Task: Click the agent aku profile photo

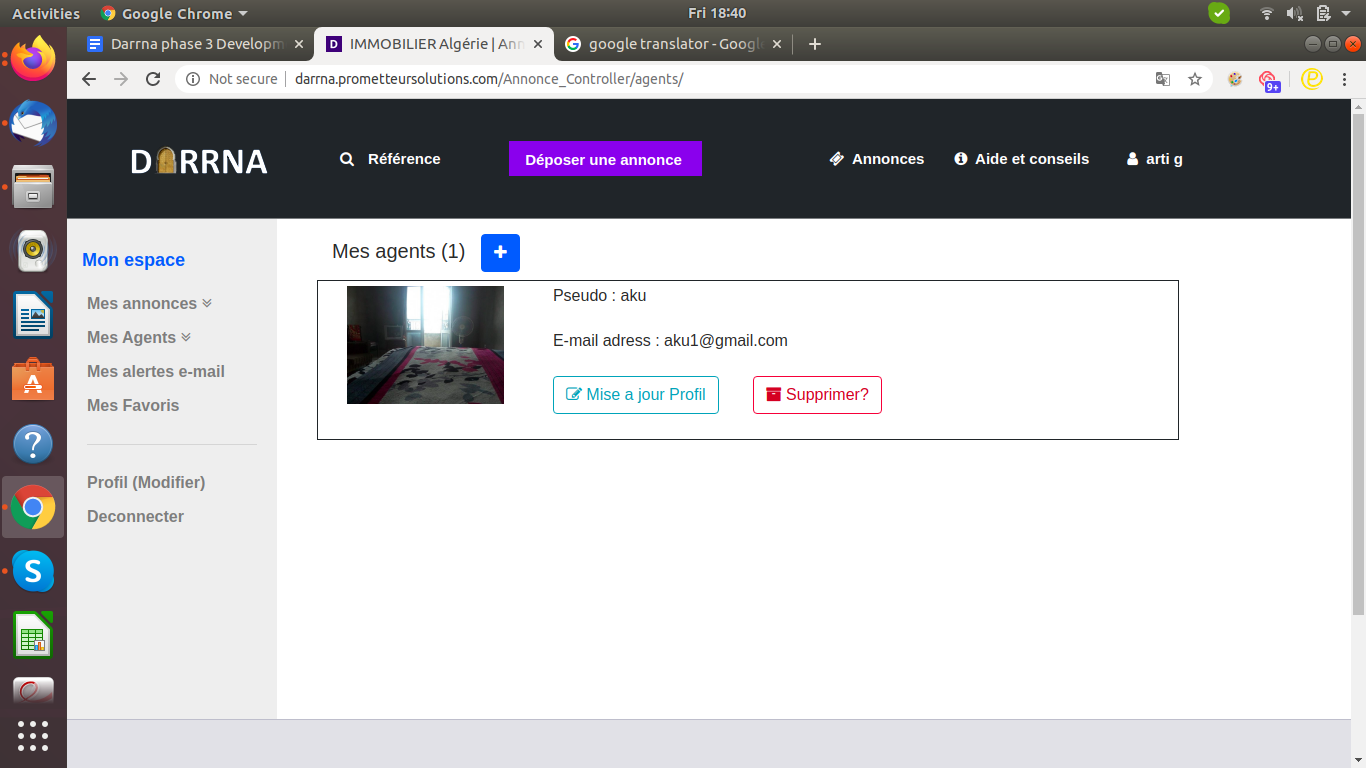Action: [425, 345]
